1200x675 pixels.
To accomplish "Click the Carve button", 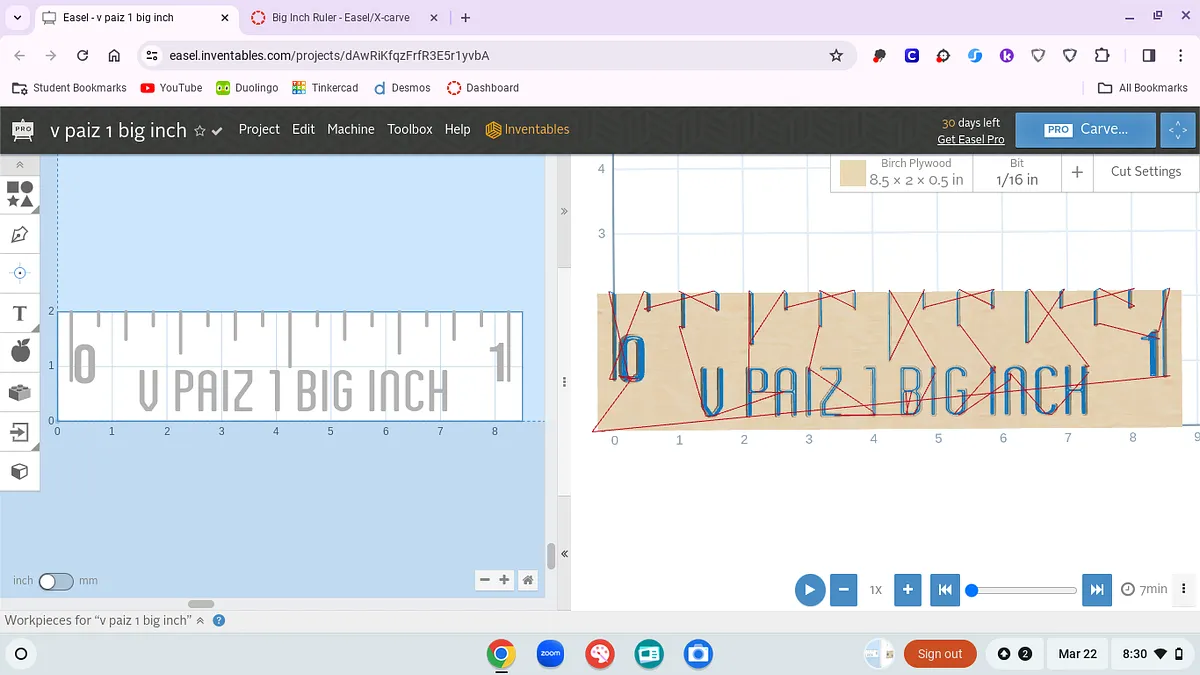I will [1086, 129].
